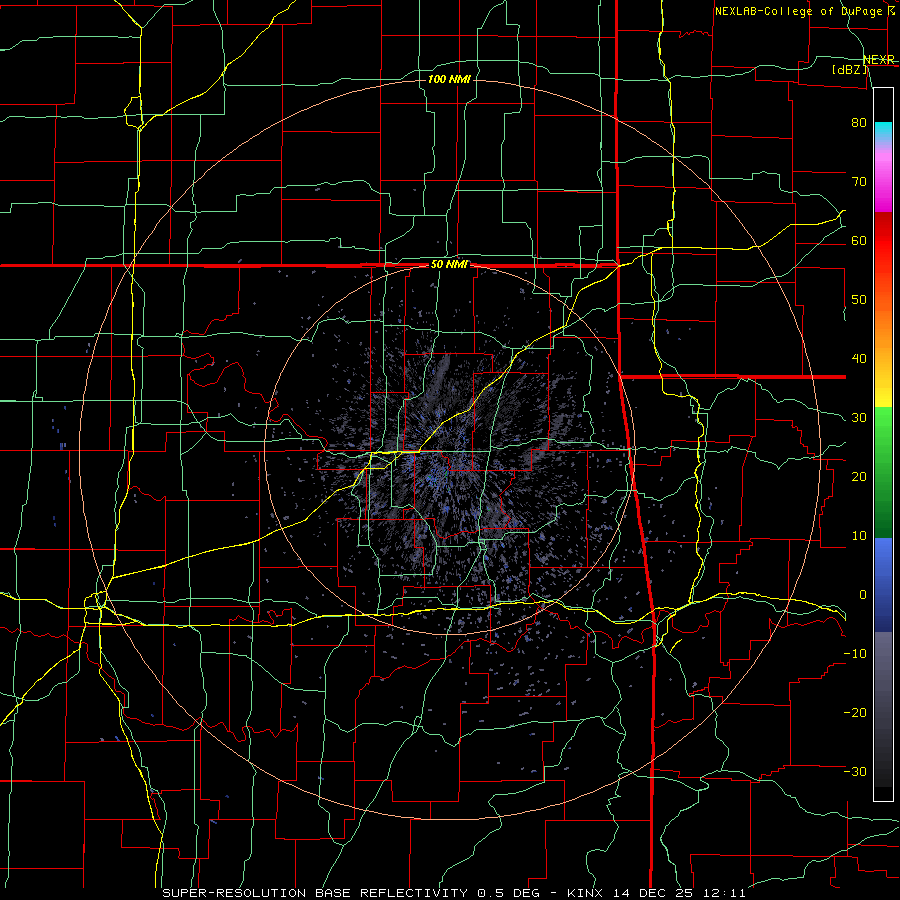Click the 60 value on the dBZ scale
This screenshot has height=900, width=900.
[x=859, y=240]
